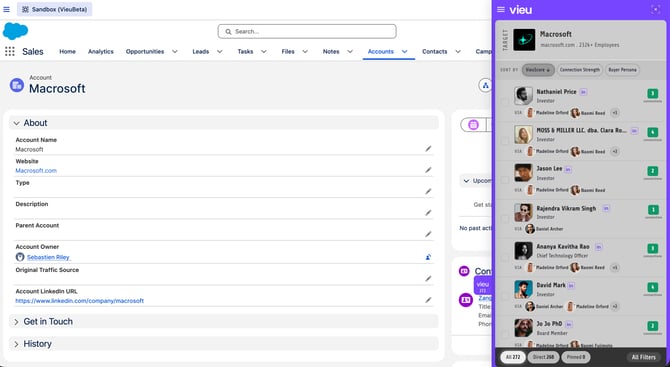Open the Opportunities tab dropdown arrow
The width and height of the screenshot is (670, 367).
[x=175, y=51]
